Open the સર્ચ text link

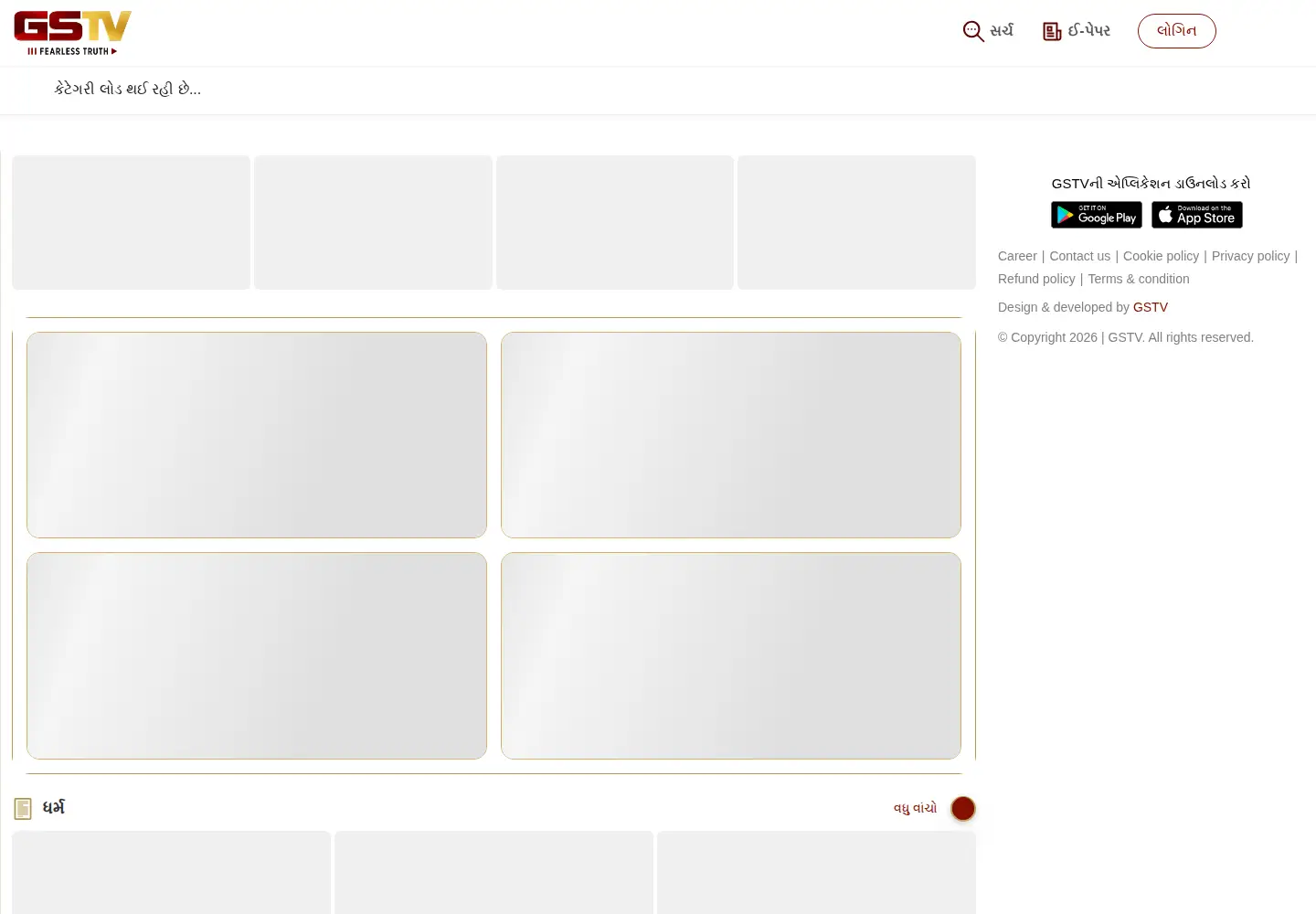tap(1002, 31)
